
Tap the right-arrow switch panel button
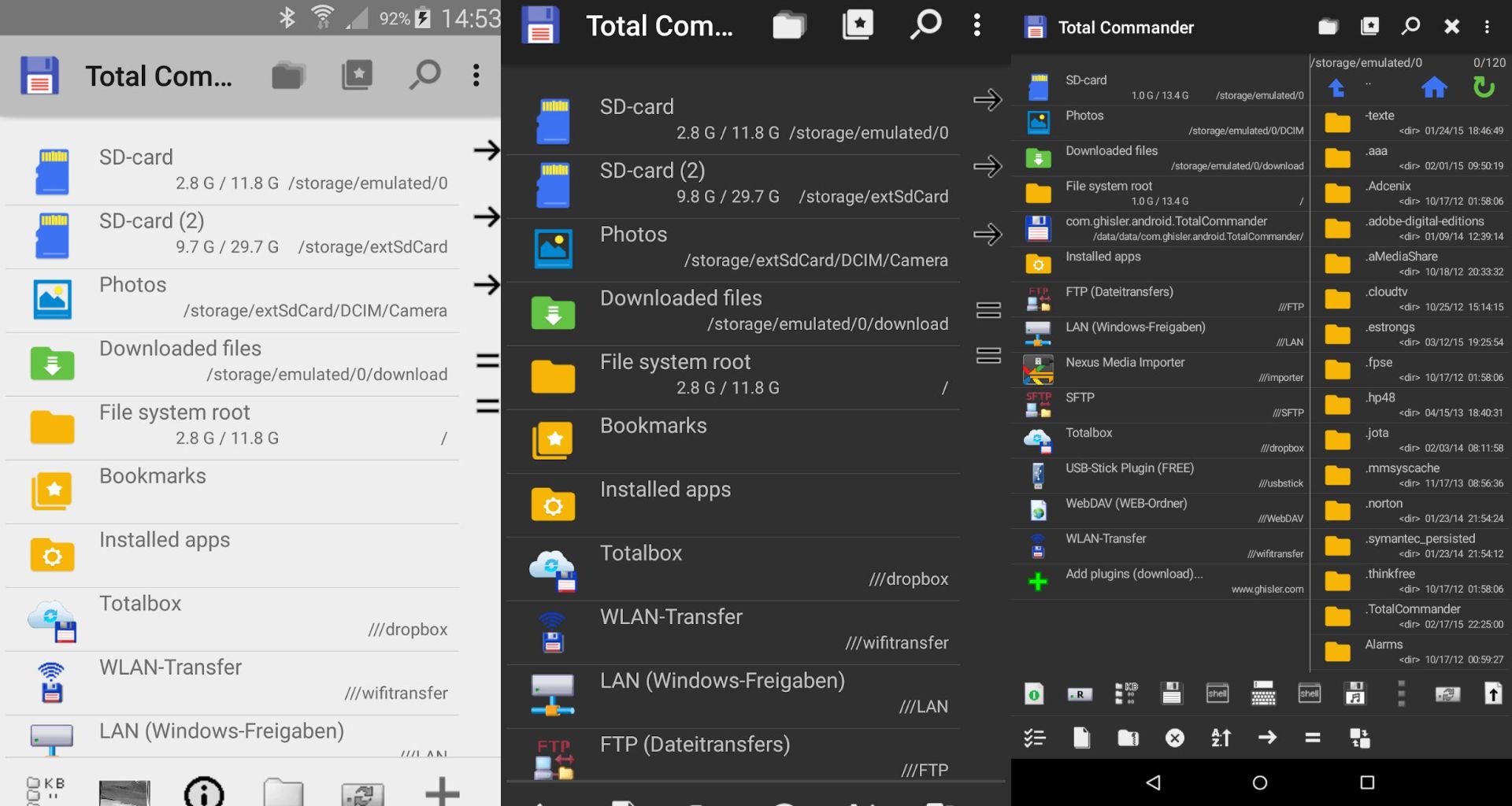1267,738
